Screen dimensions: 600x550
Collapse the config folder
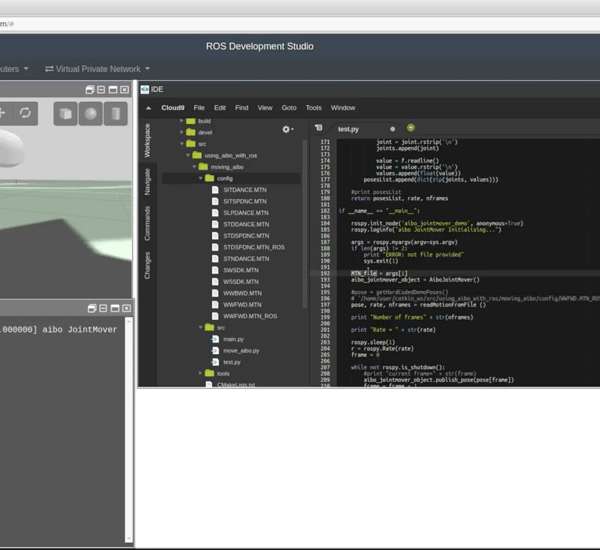pos(201,178)
